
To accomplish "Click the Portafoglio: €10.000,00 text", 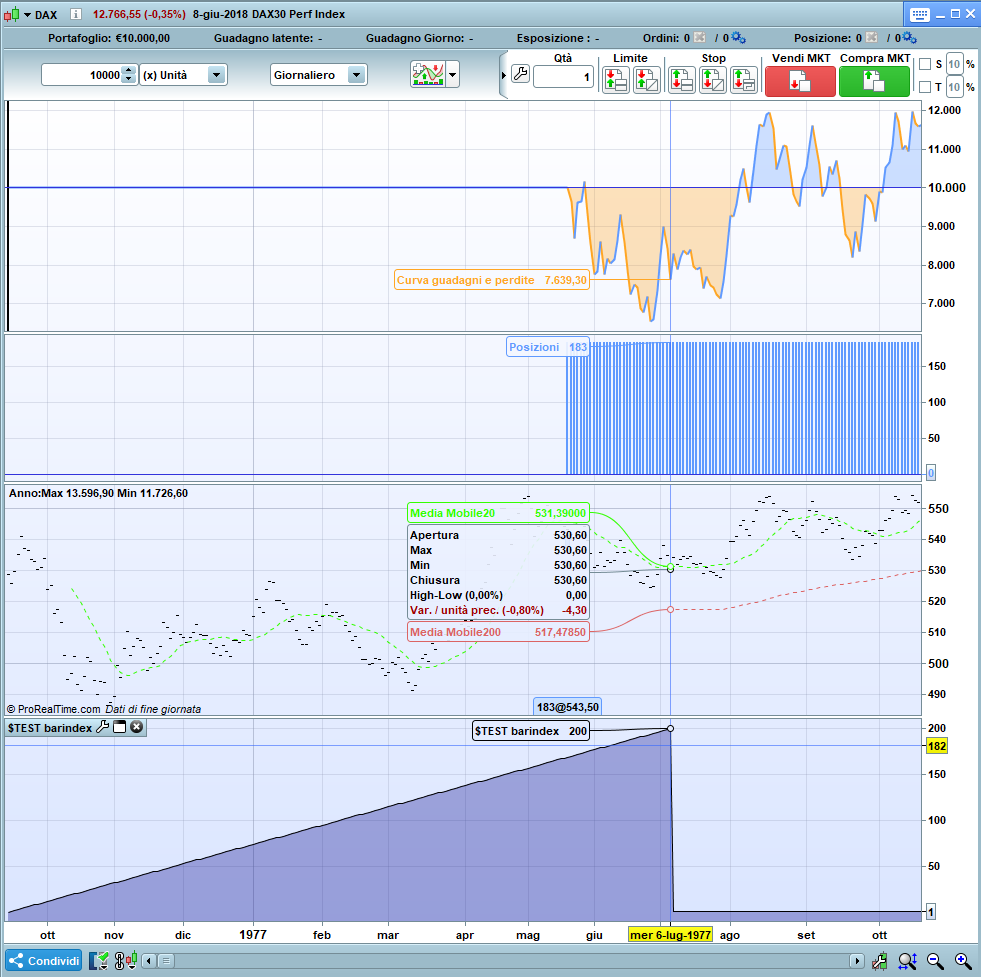I will click(x=109, y=38).
